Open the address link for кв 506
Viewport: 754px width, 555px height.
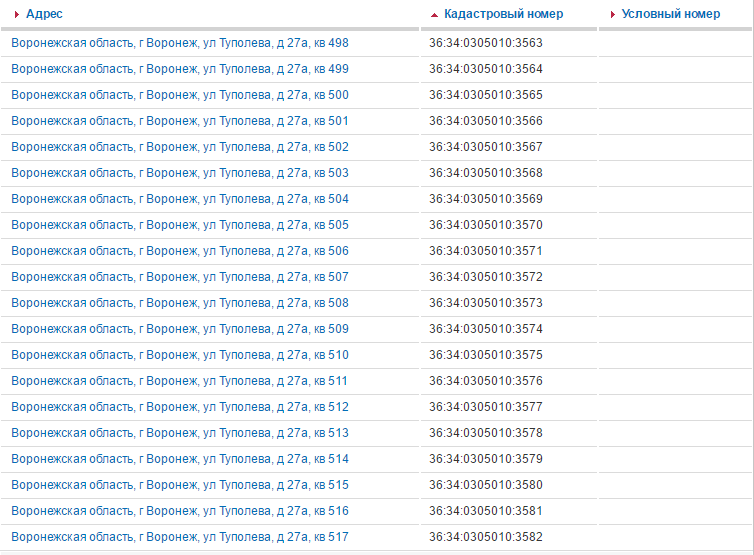click(180, 251)
